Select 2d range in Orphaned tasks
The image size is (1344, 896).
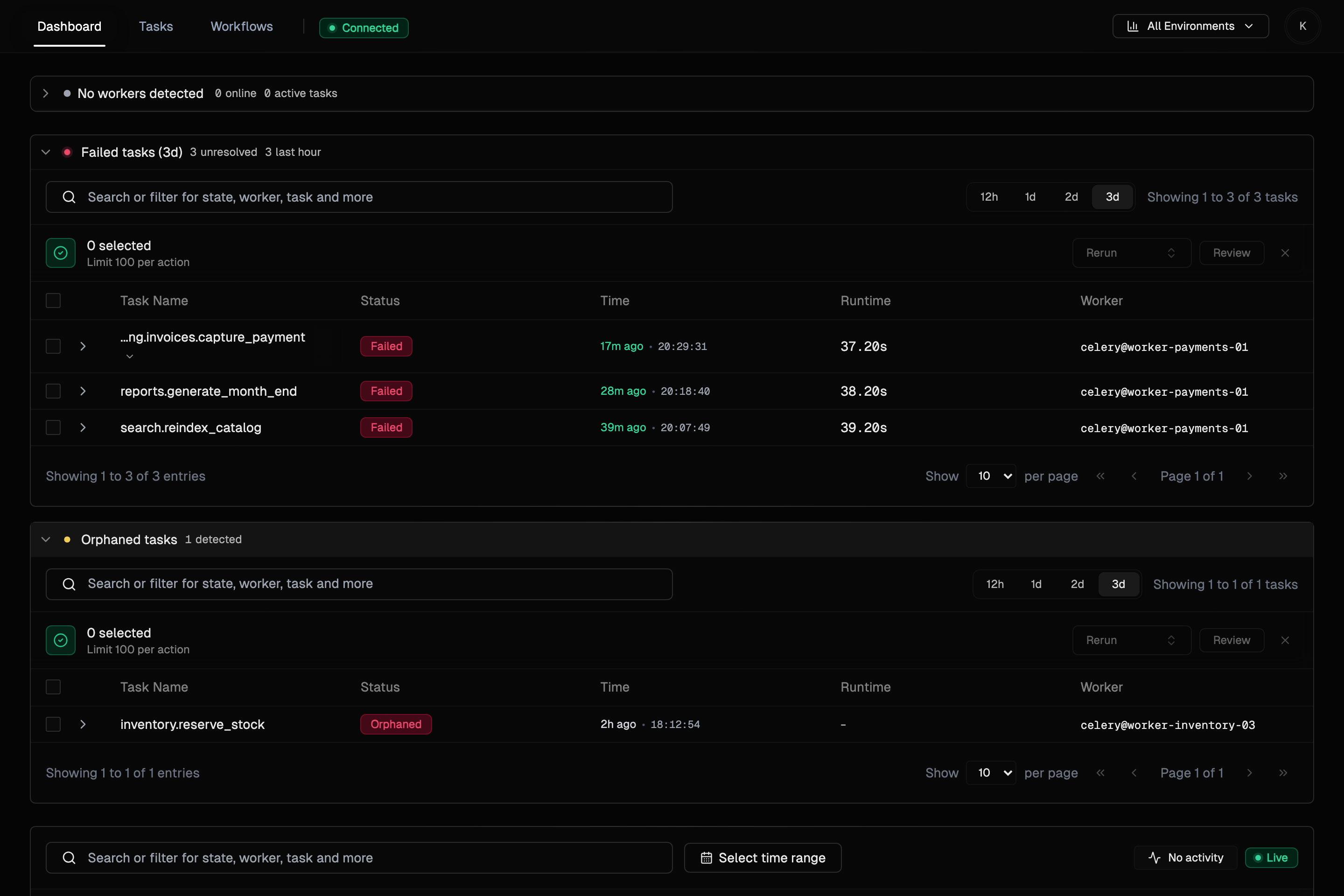click(x=1077, y=585)
